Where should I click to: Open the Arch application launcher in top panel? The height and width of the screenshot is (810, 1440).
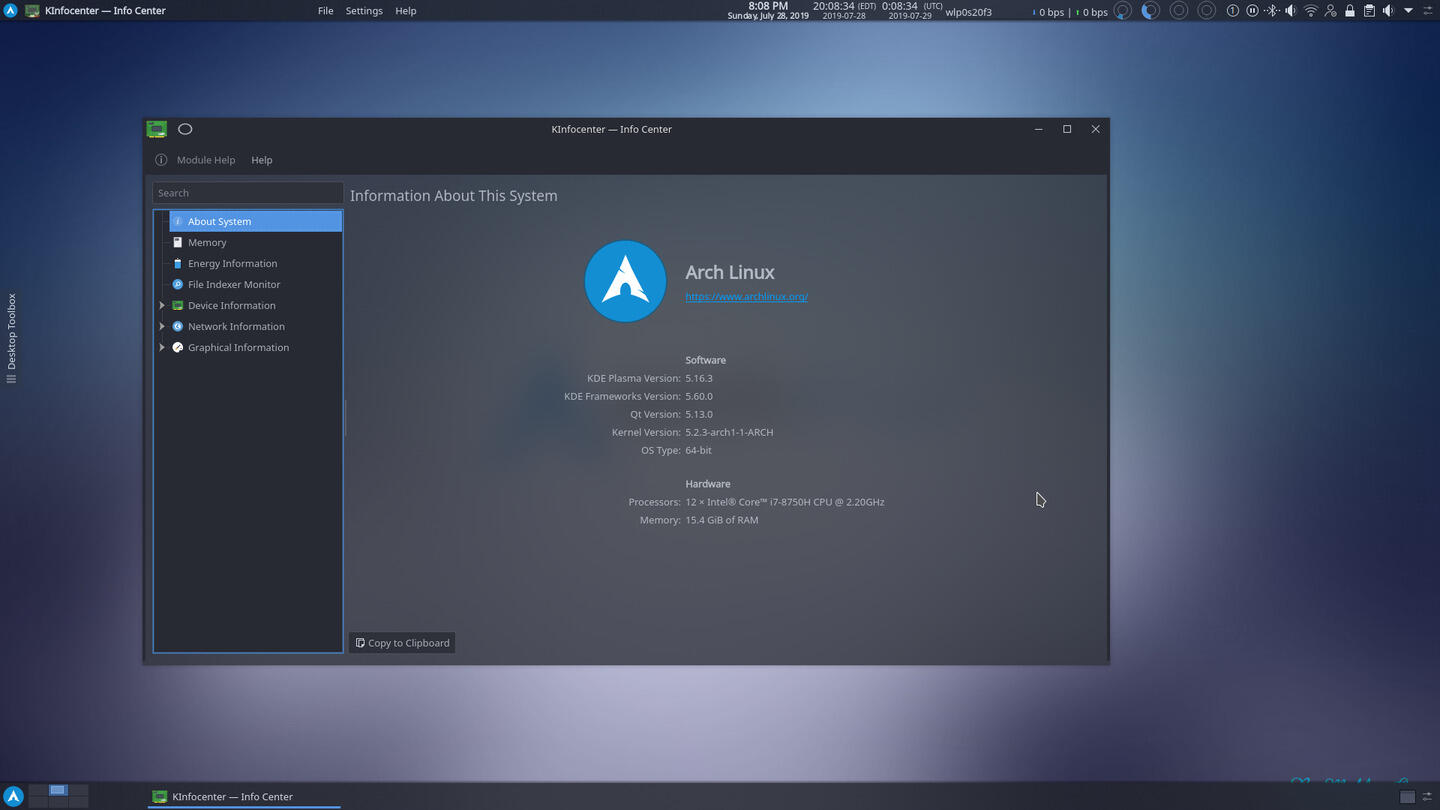(x=10, y=11)
